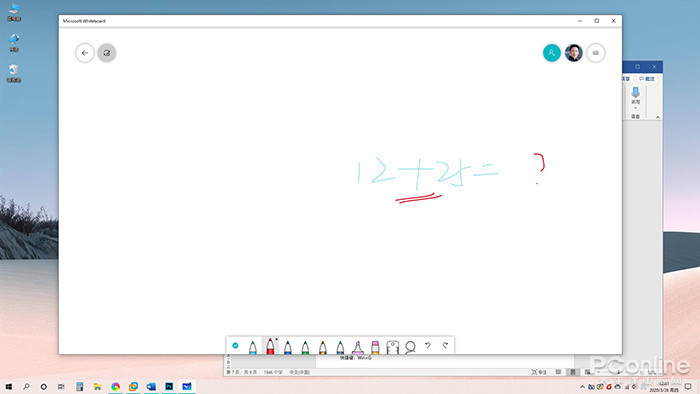
Task: Open the user profile avatar
Action: [x=574, y=53]
